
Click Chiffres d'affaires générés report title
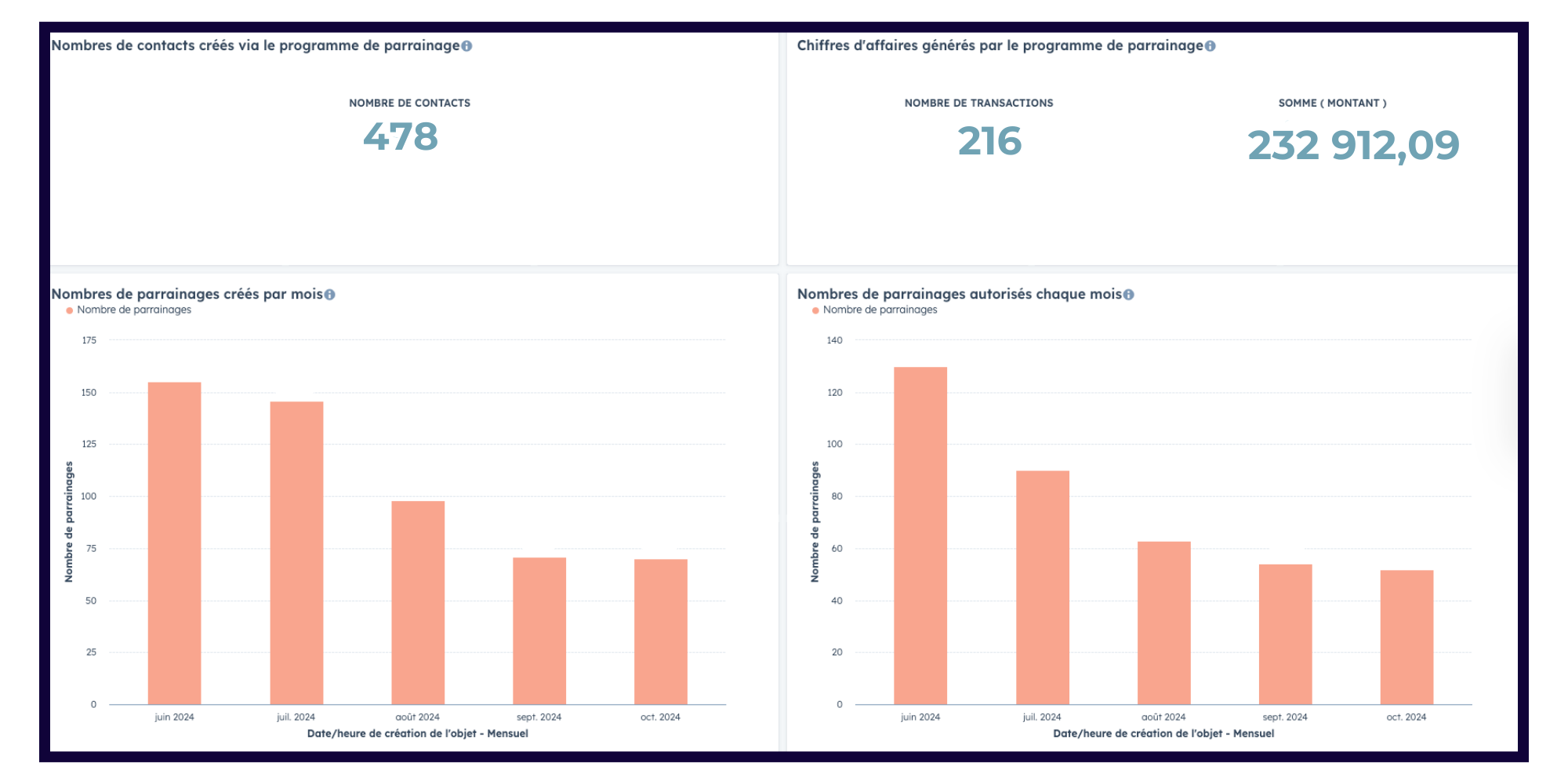(1000, 45)
